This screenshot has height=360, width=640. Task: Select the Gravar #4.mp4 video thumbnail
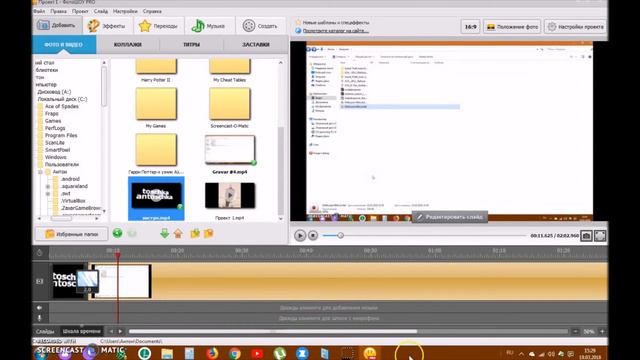(x=230, y=150)
